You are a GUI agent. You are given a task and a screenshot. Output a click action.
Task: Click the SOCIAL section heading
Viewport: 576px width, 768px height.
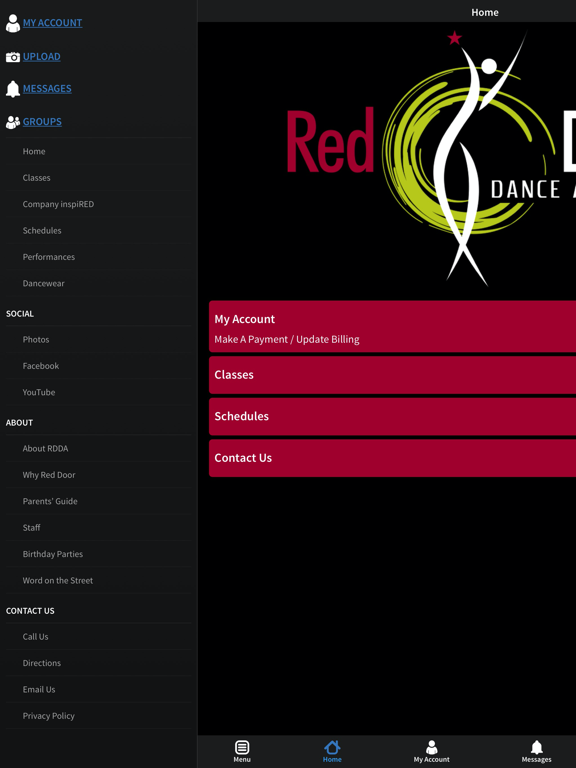20,314
